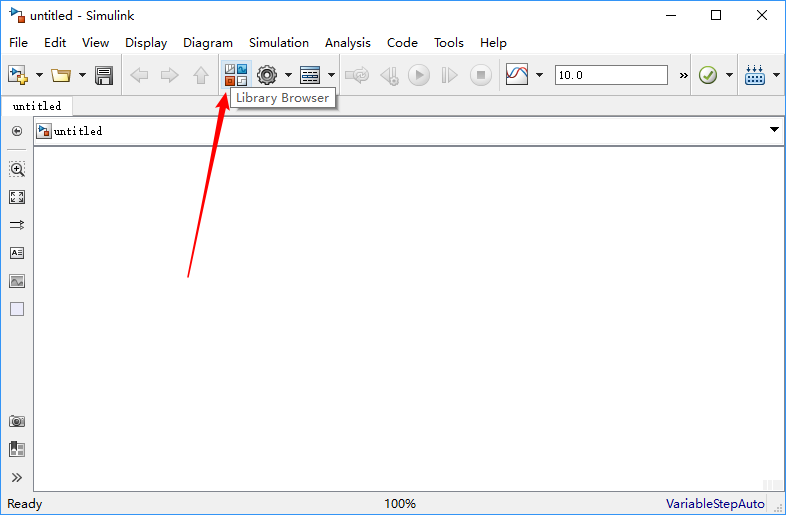Open the File menu
Viewport: 786px width, 515px height.
click(x=19, y=43)
